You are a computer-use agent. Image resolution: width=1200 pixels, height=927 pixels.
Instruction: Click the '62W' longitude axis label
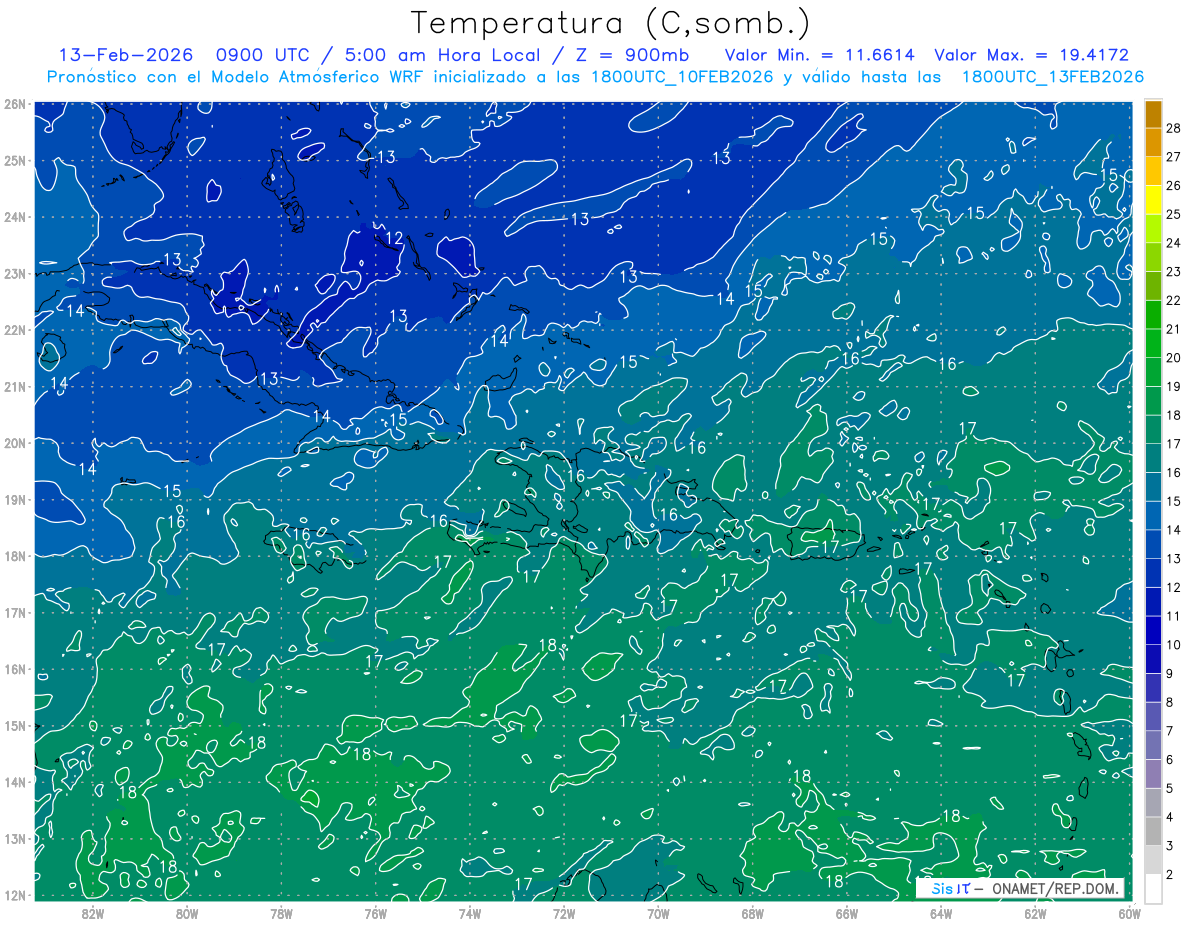coord(1036,913)
